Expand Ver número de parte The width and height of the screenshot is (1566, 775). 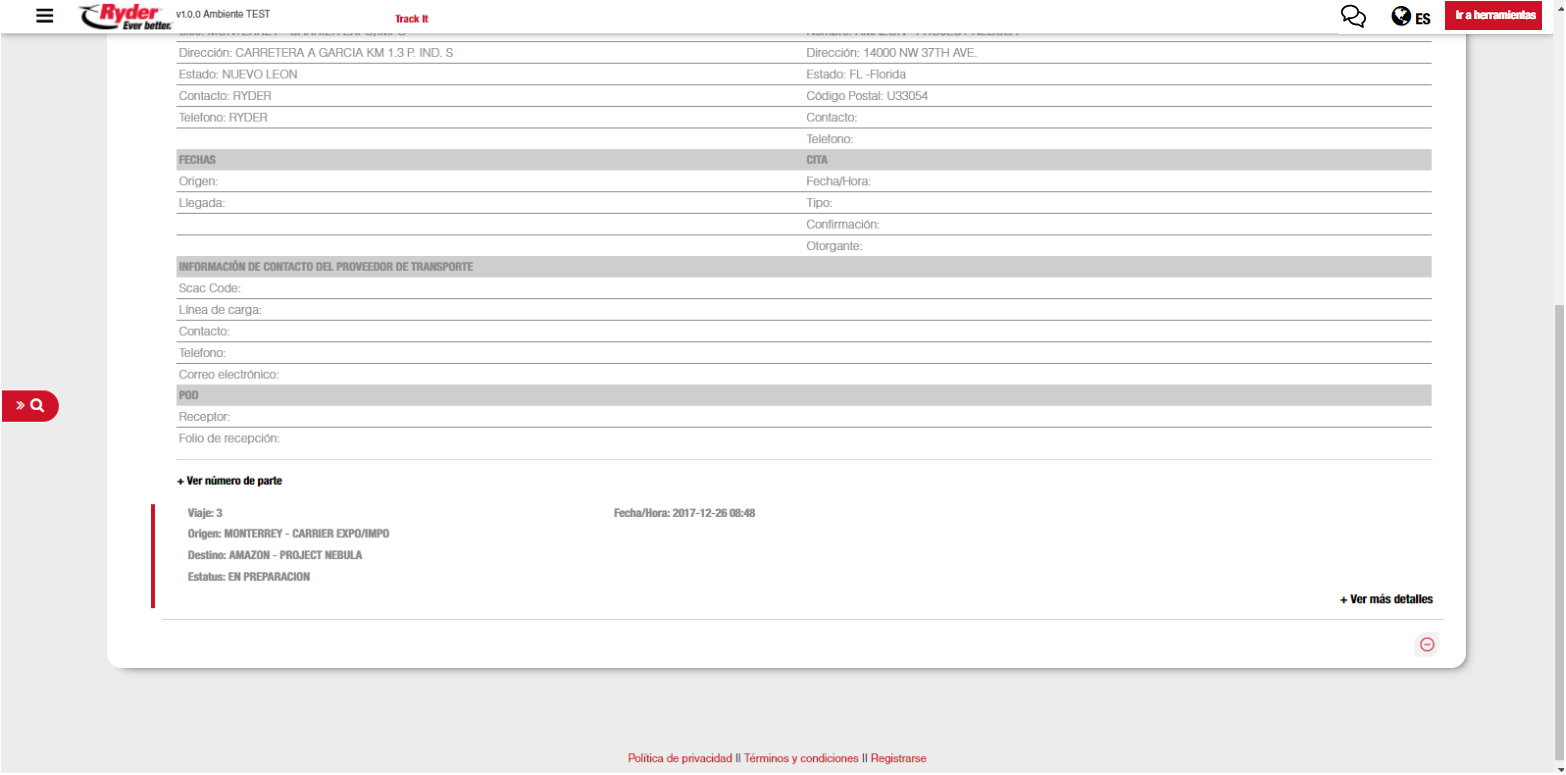[229, 481]
